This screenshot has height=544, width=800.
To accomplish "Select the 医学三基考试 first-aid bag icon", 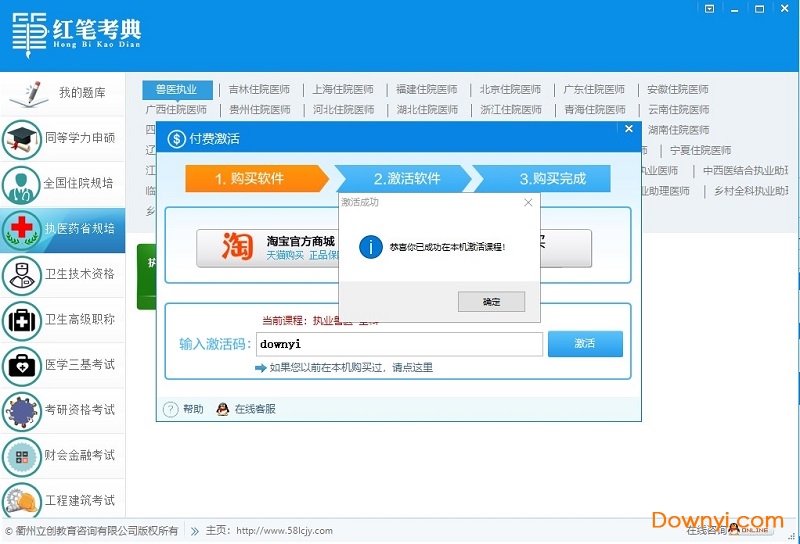I will (21, 366).
